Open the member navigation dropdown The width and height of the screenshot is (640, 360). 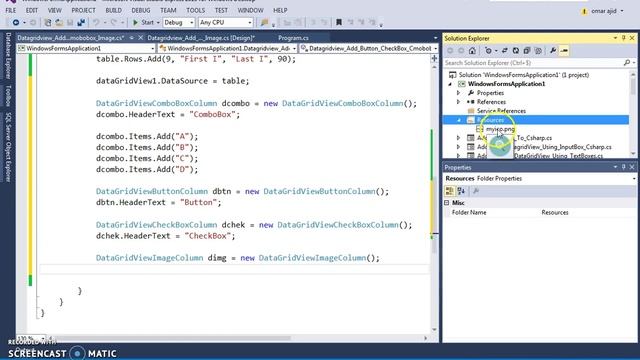point(369,48)
